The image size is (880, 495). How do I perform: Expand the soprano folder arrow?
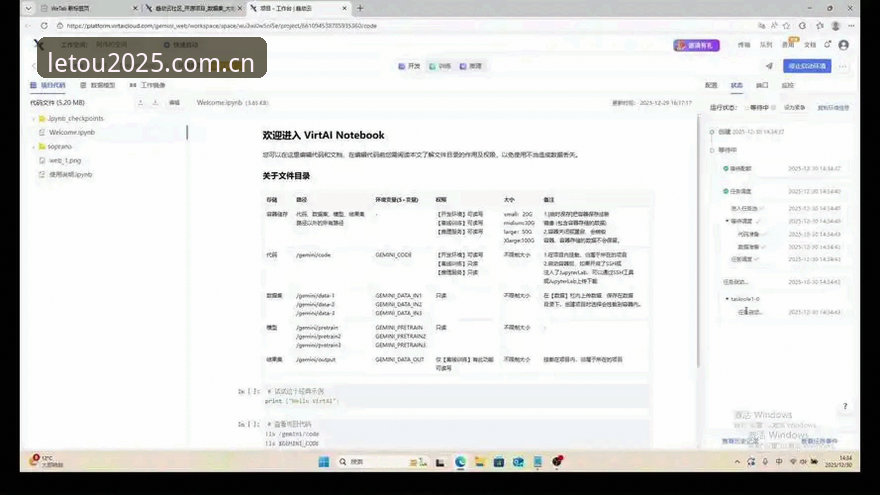(34, 146)
